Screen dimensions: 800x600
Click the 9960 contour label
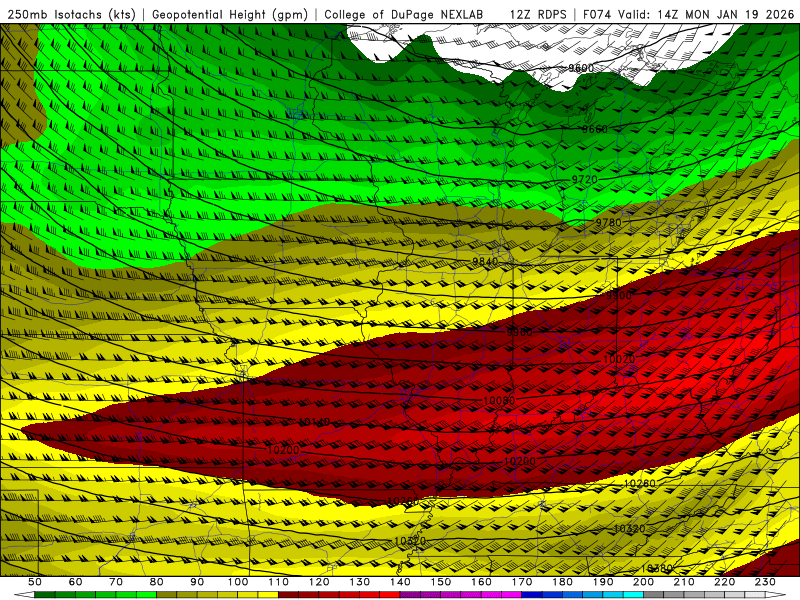[x=519, y=332]
